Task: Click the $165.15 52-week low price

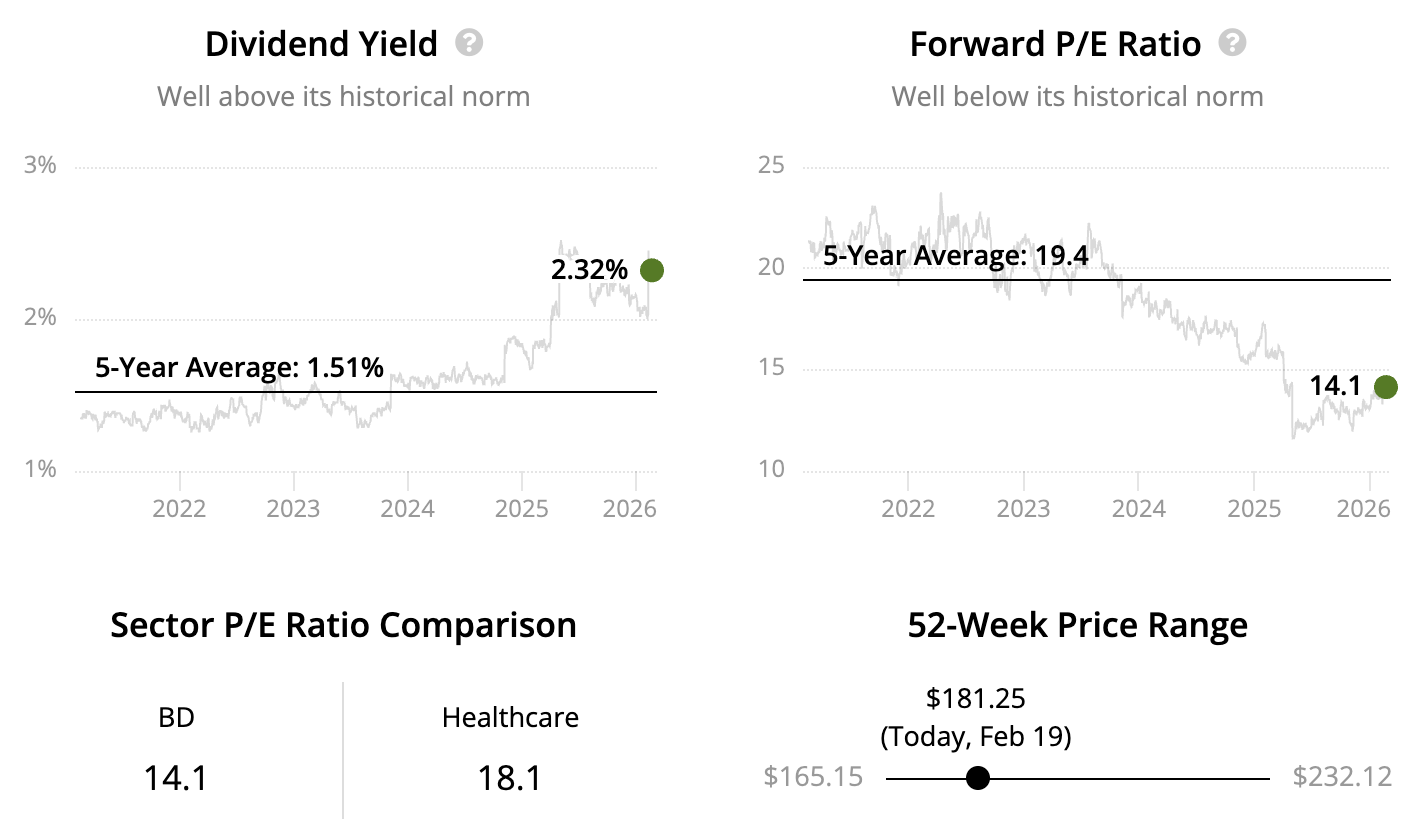Action: (812, 777)
